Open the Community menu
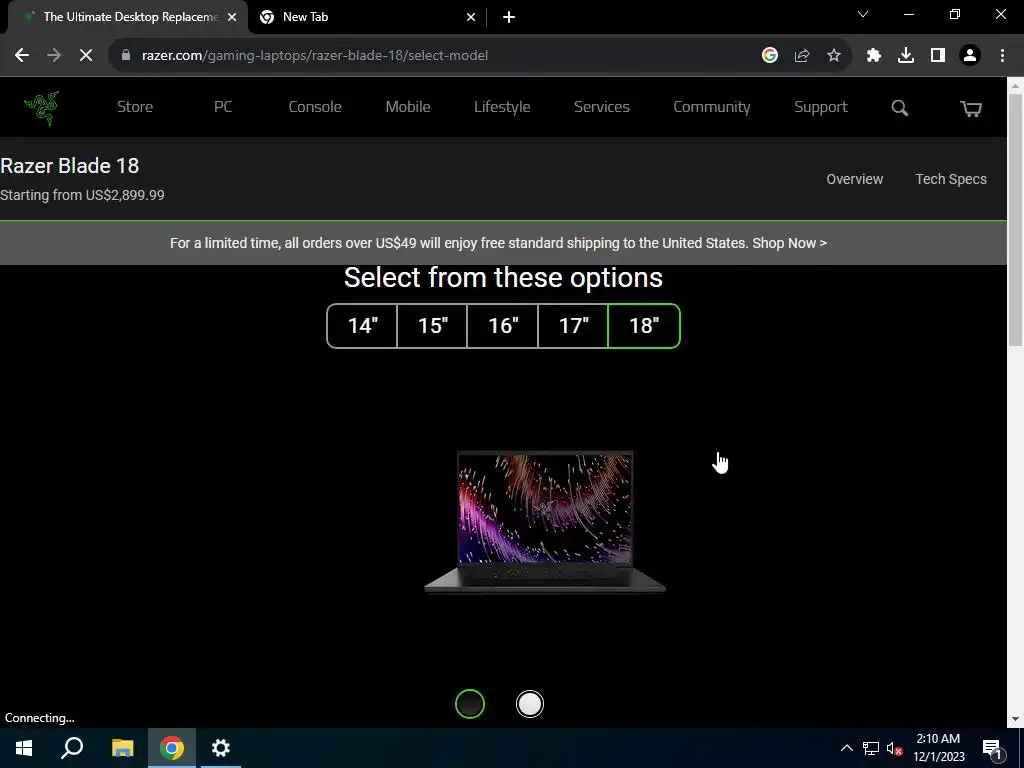 (711, 107)
